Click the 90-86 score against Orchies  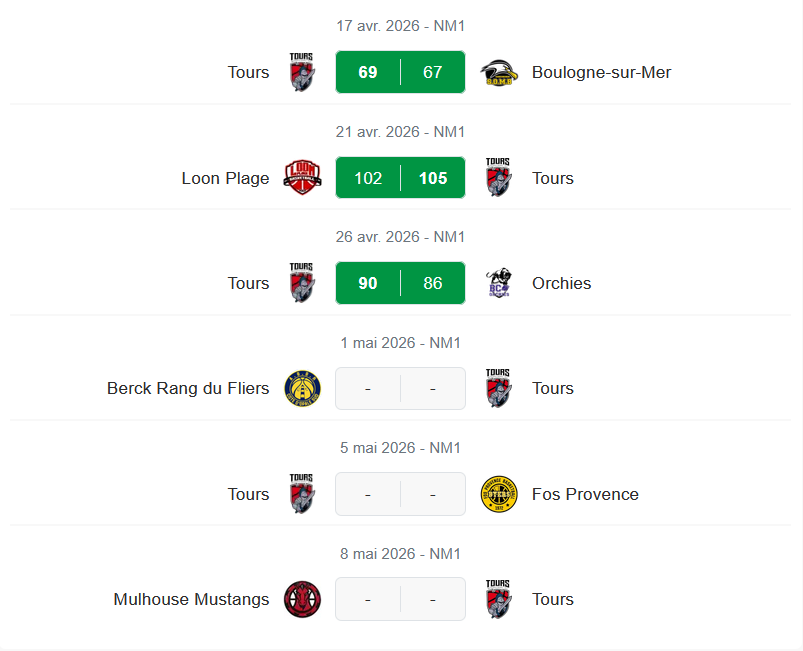click(x=400, y=283)
